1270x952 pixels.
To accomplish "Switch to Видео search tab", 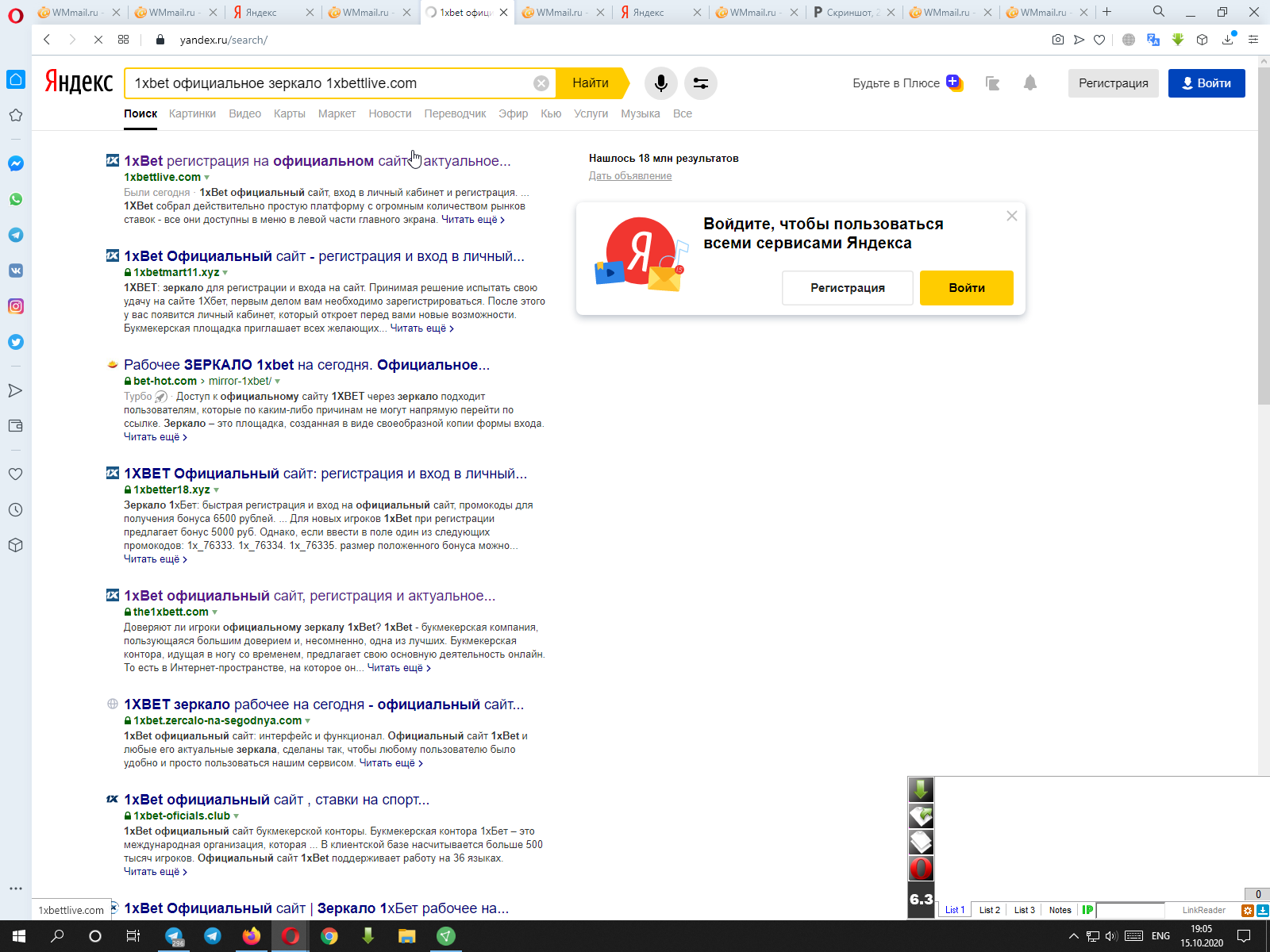I will click(x=244, y=113).
